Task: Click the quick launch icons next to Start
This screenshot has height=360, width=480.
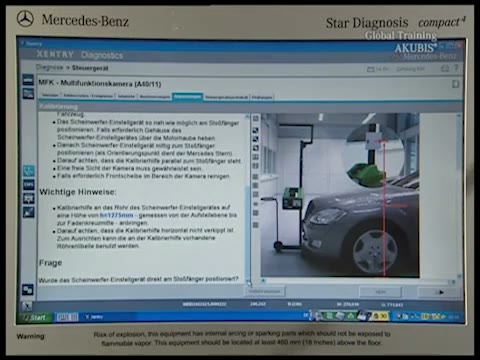Action: (x=67, y=317)
